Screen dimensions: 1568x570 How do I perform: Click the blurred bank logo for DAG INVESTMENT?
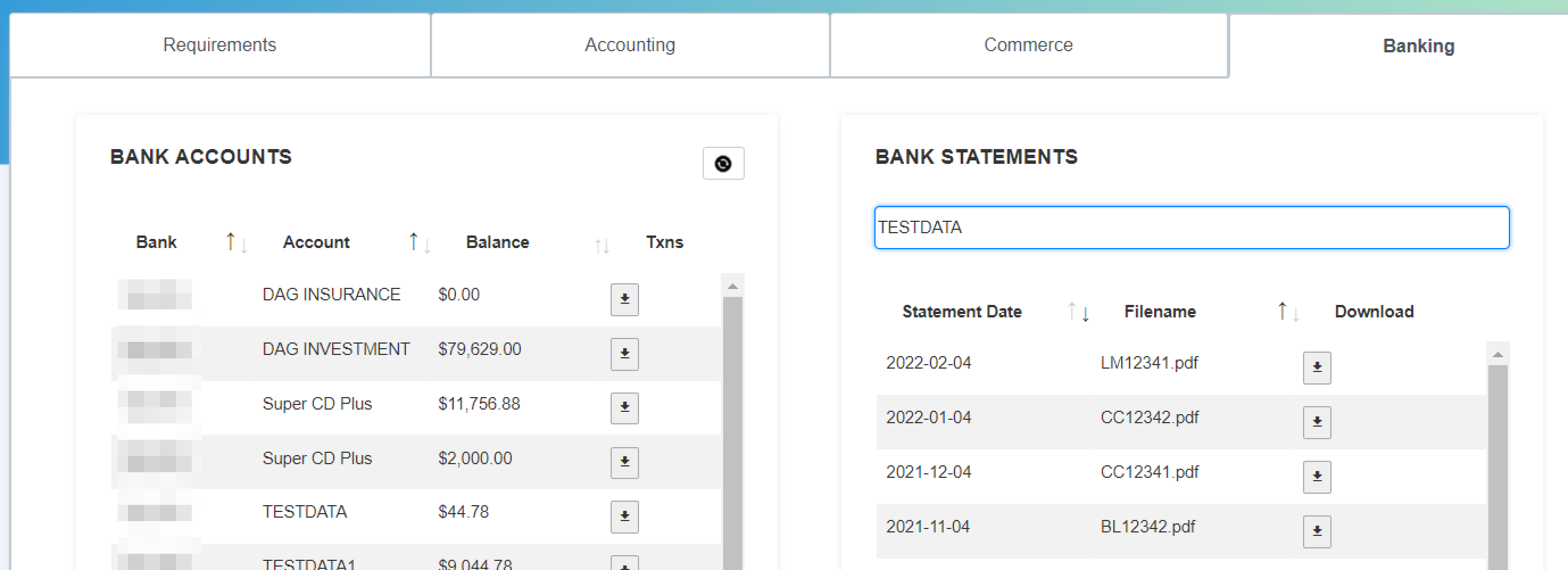(x=155, y=350)
